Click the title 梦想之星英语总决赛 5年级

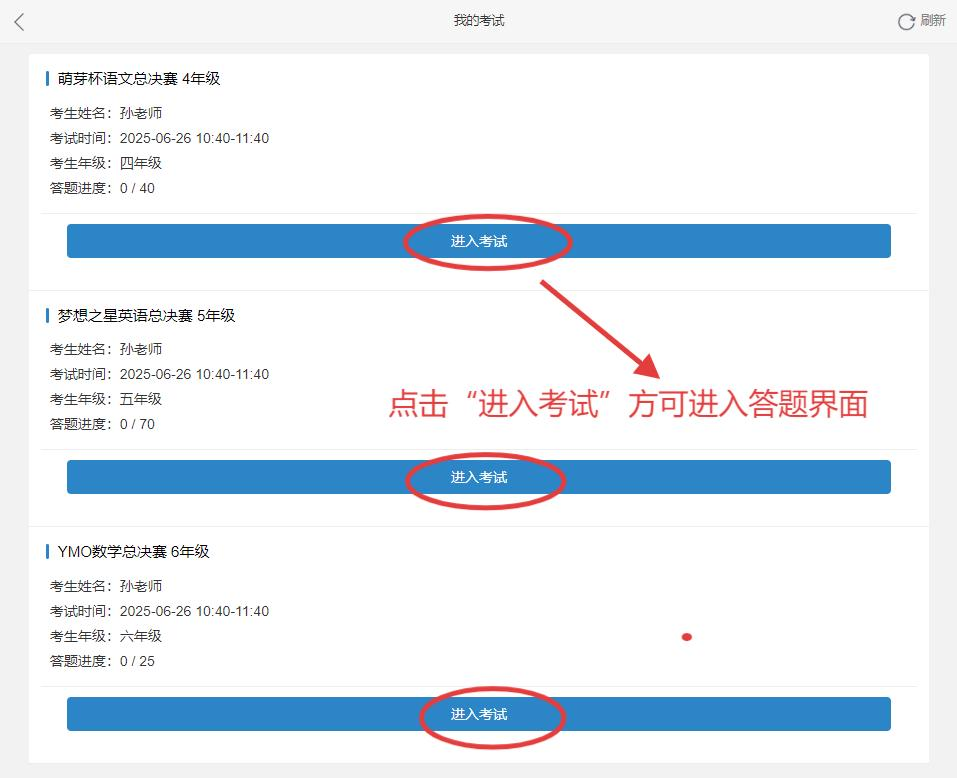coord(146,315)
